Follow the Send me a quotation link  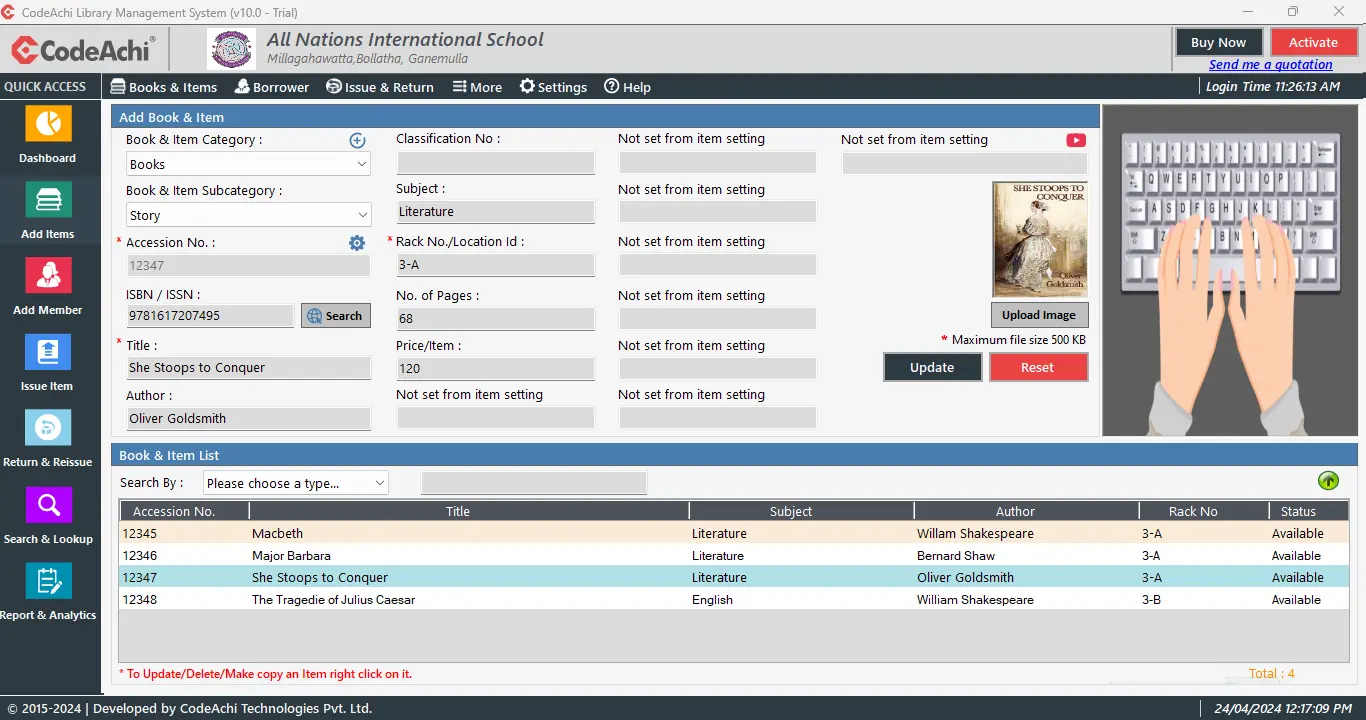click(1270, 65)
